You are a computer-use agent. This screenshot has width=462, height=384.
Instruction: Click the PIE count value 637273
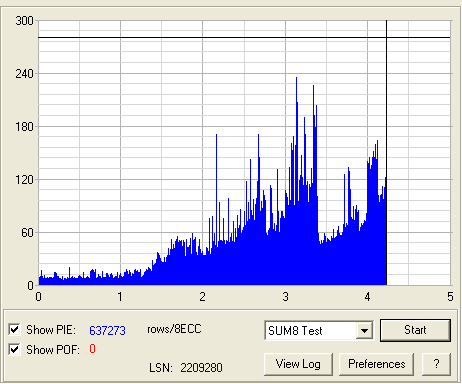click(107, 330)
